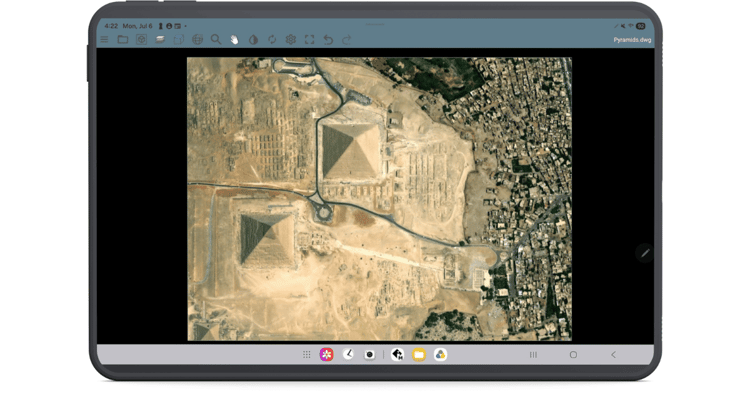Open the hamburger menu

(104, 40)
